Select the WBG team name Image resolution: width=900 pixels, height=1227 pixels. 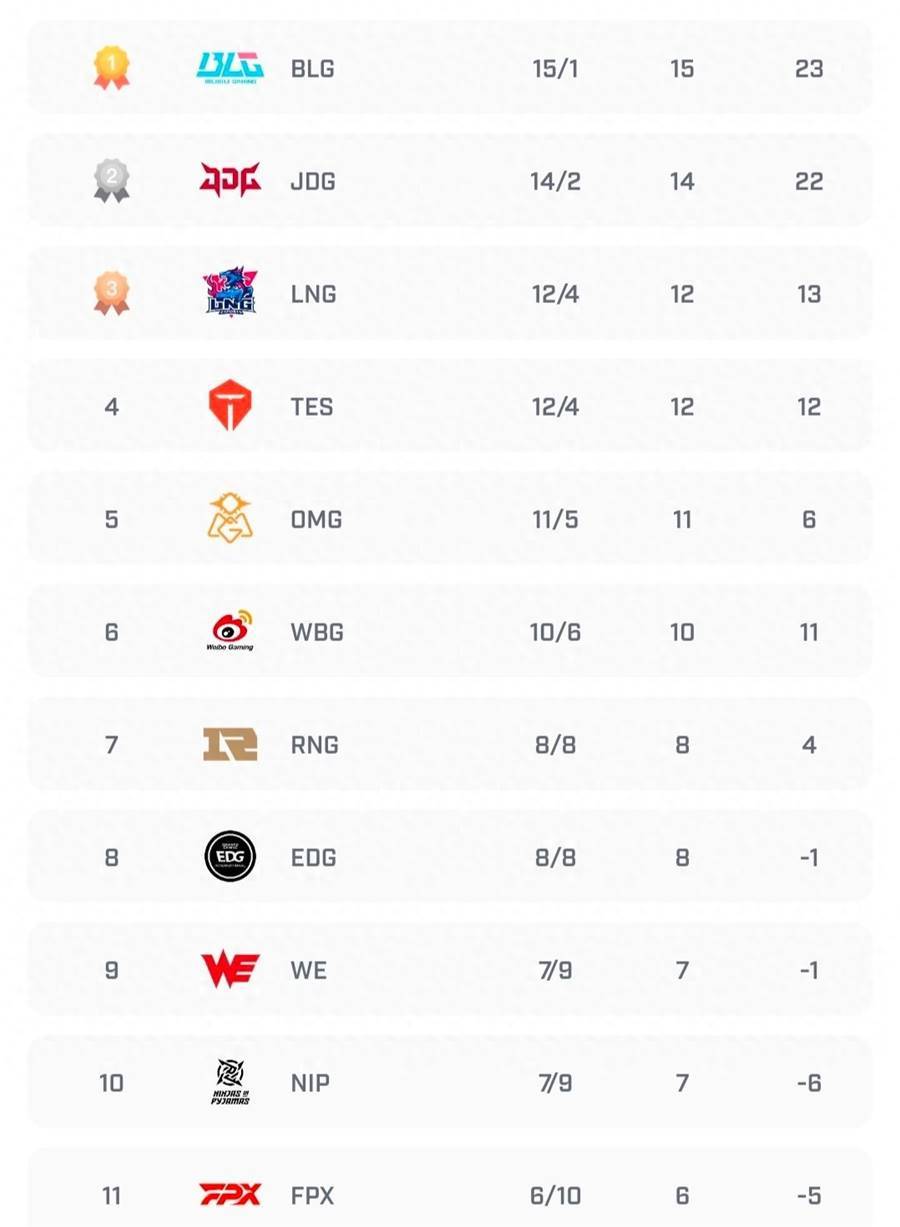[317, 632]
